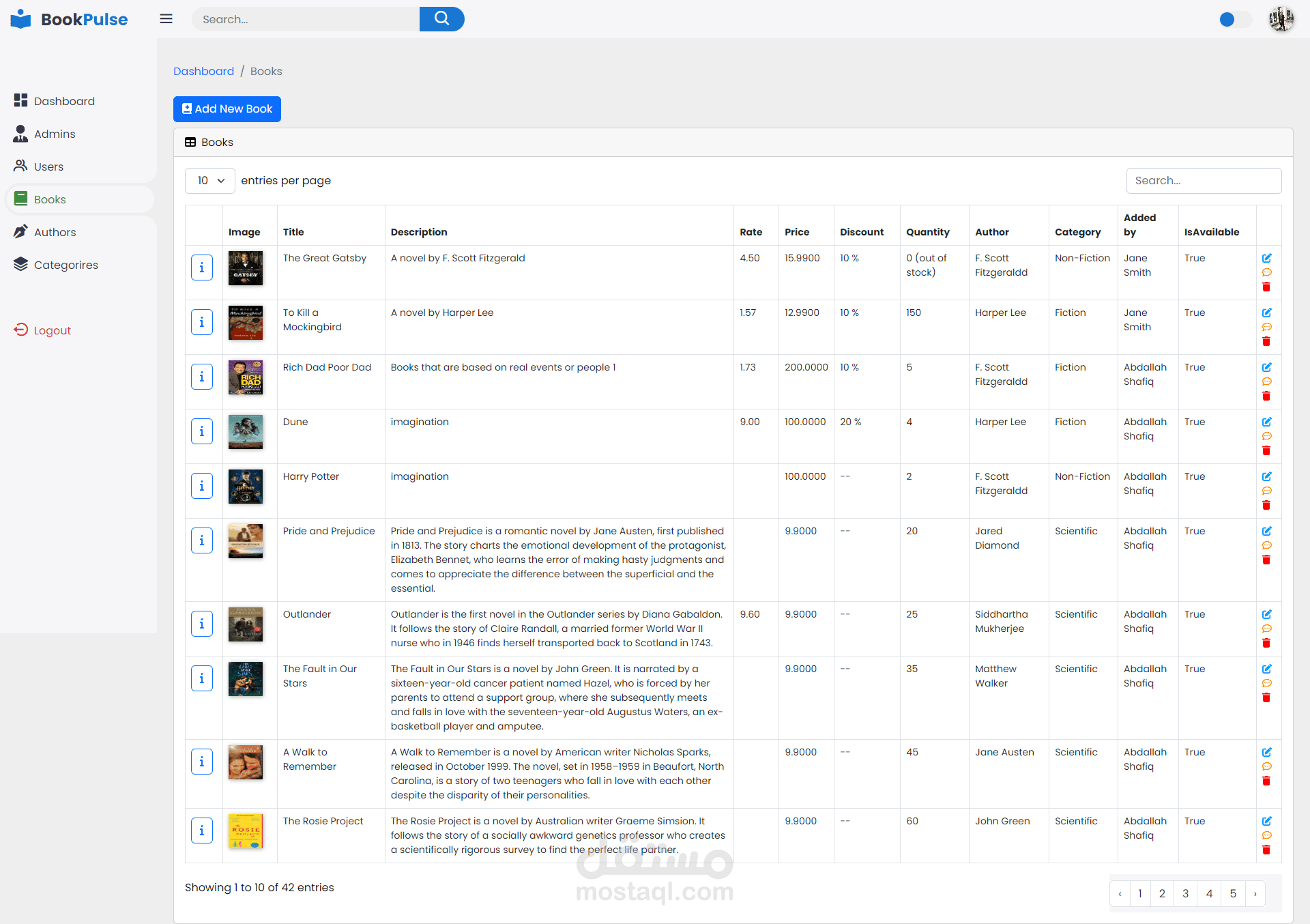Click the Add New Book button

227,109
